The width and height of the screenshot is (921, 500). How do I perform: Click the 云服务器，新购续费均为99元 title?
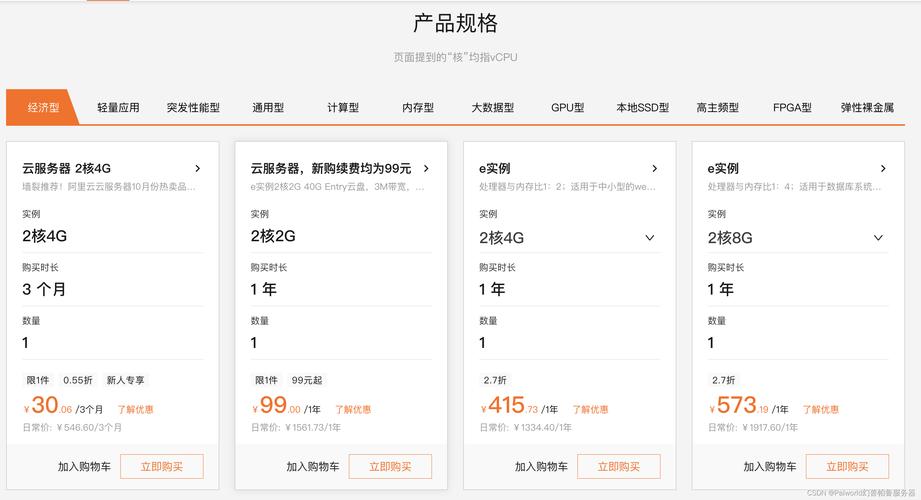(x=331, y=169)
